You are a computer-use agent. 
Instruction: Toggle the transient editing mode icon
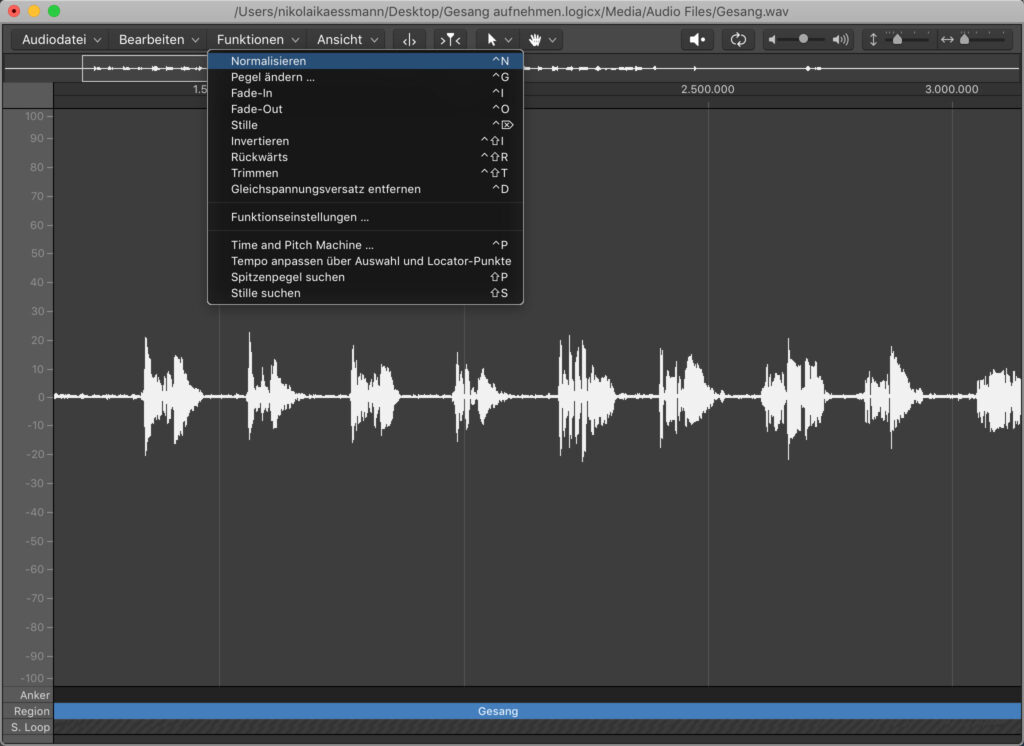(x=409, y=40)
